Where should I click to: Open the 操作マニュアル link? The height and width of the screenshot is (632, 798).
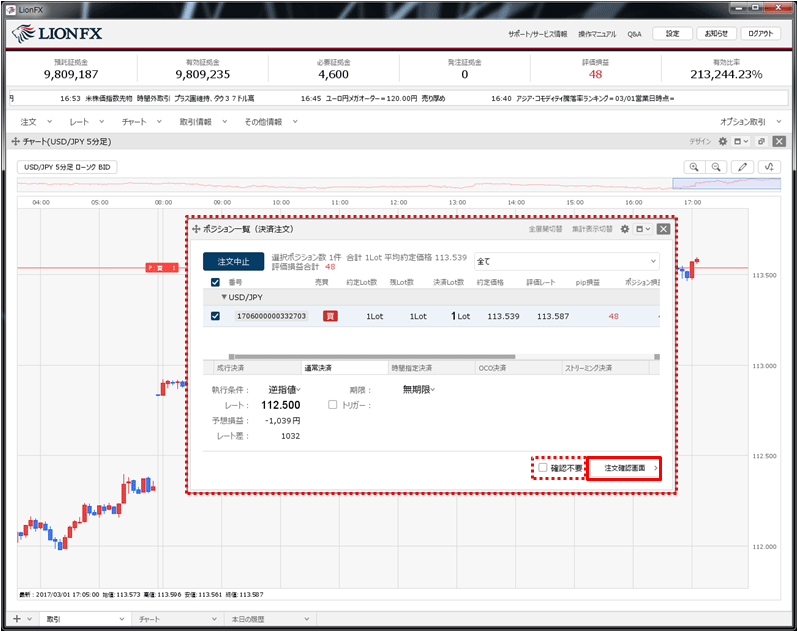[597, 34]
